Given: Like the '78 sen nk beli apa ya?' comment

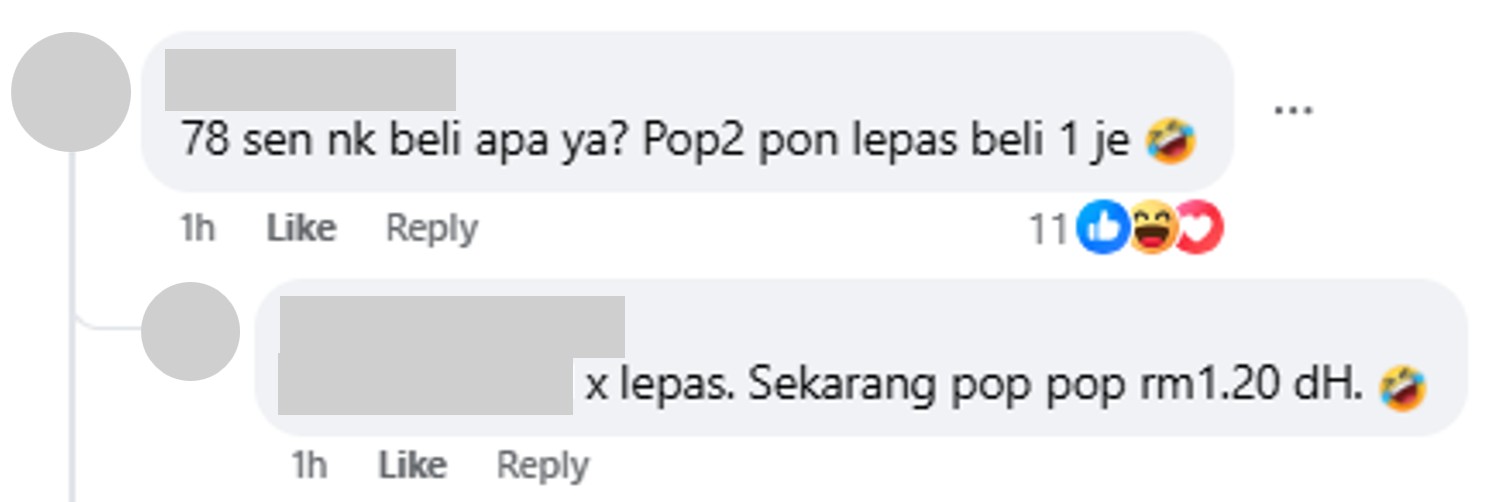Looking at the screenshot, I should coord(301,229).
